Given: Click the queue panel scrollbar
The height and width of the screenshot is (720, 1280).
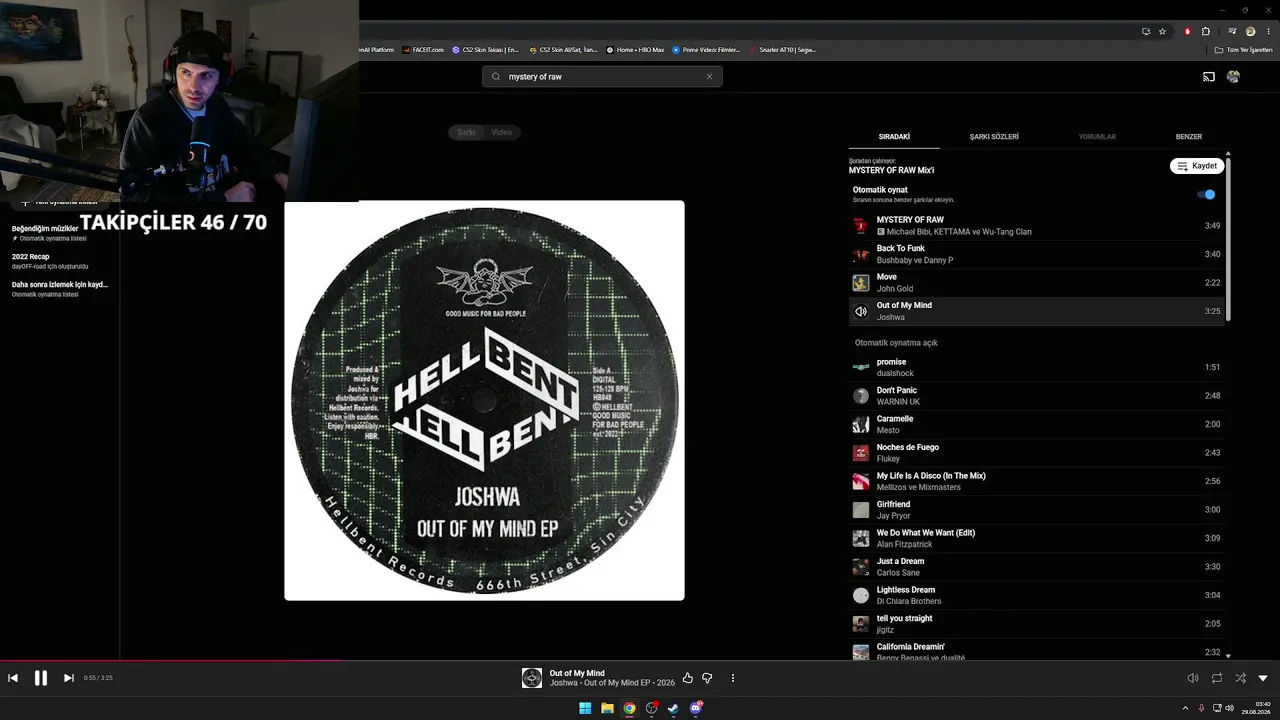Looking at the screenshot, I should tap(1228, 238).
